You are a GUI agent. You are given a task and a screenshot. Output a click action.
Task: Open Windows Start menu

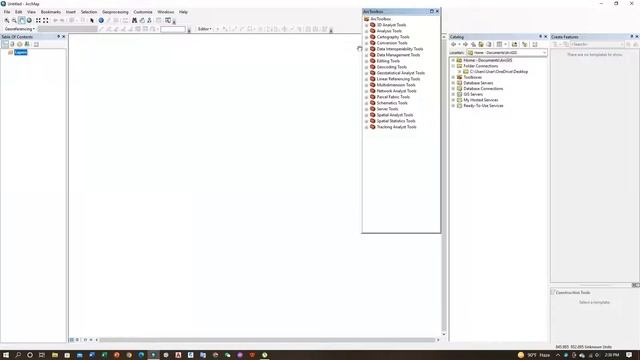pos(6,355)
